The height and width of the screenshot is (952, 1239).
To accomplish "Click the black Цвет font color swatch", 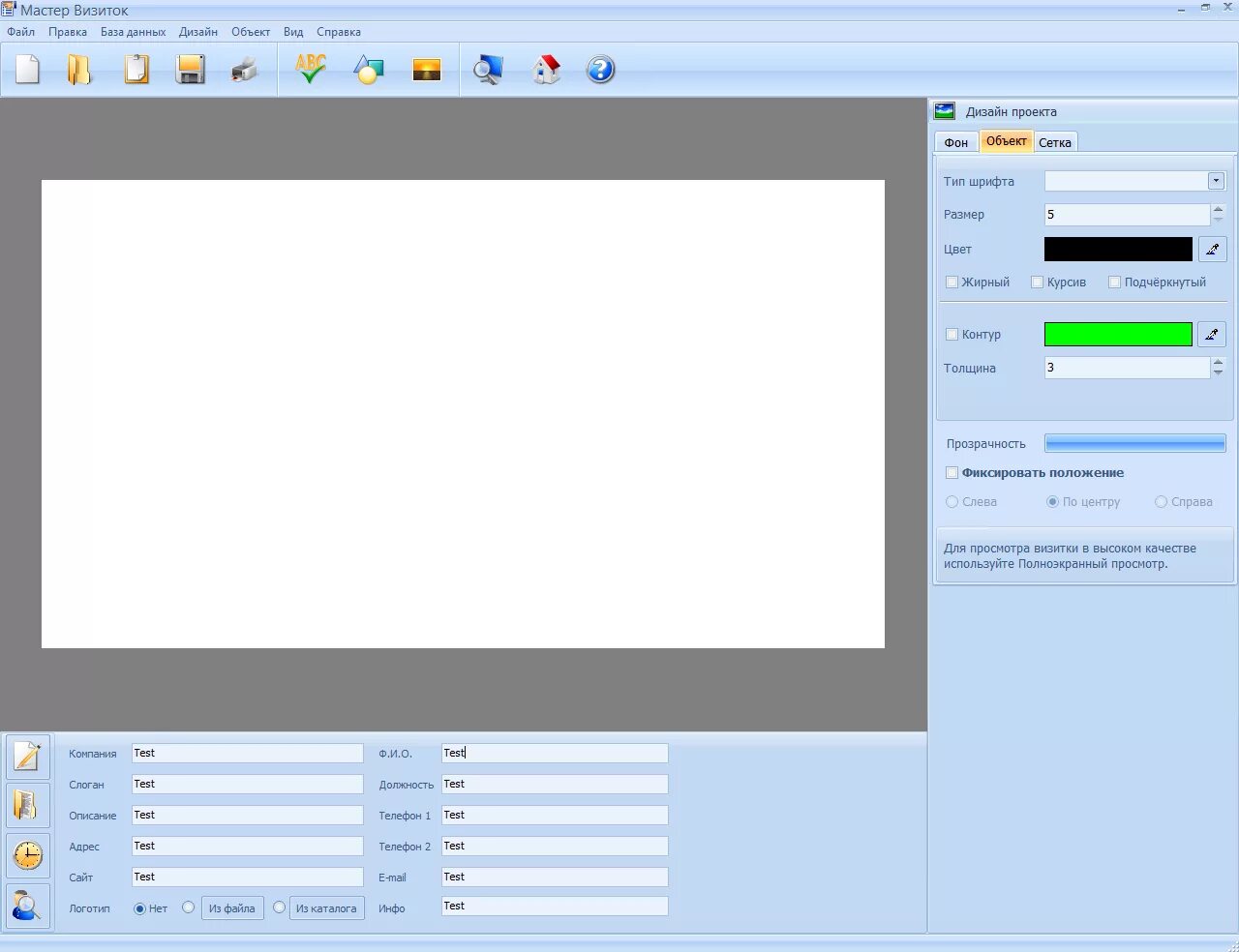I will [1118, 250].
